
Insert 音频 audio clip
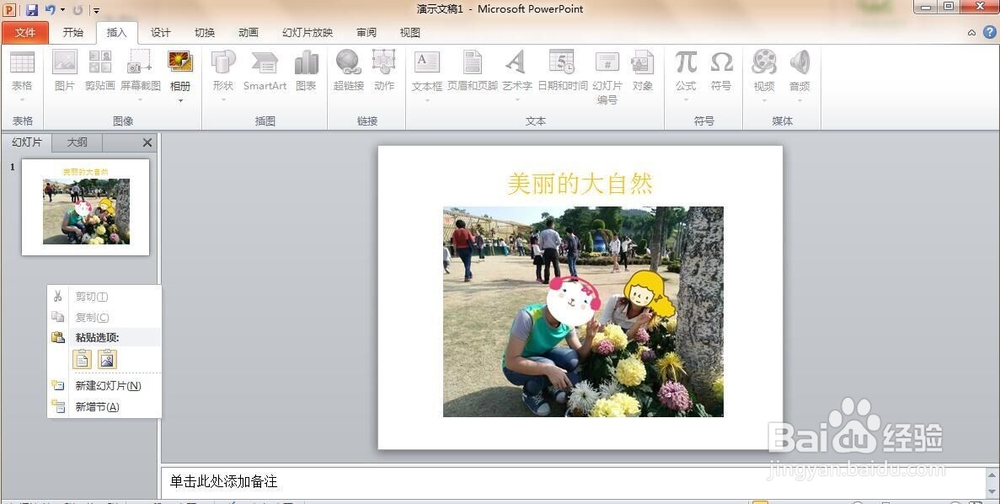tap(800, 75)
